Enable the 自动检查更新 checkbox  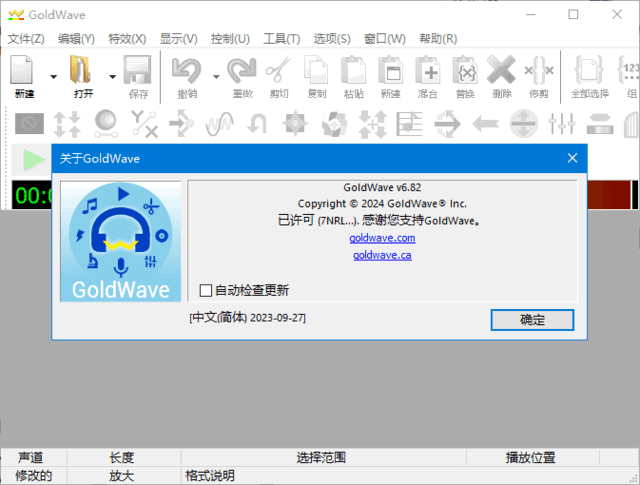(x=206, y=291)
